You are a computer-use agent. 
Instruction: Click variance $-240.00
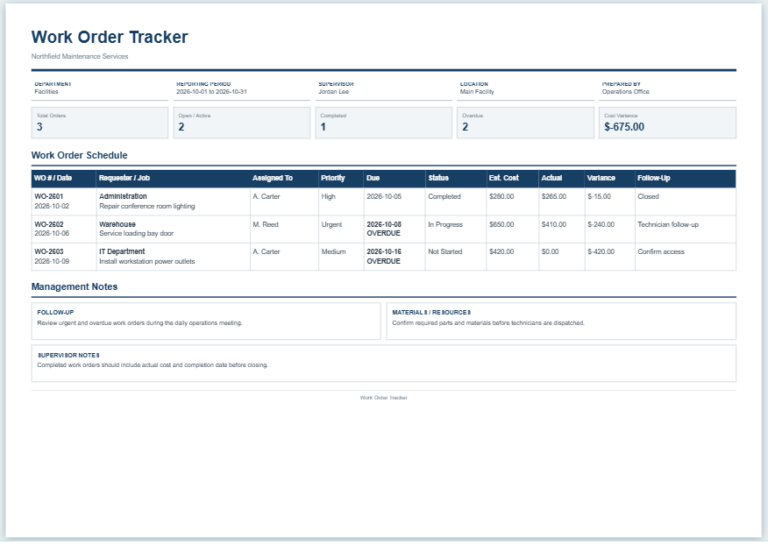pos(601,224)
